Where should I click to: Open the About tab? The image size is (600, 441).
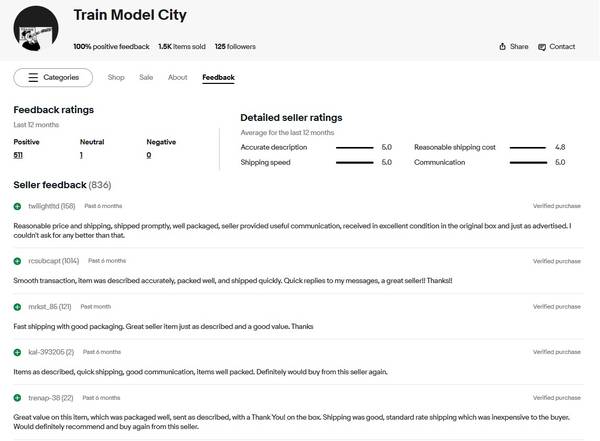coord(177,77)
